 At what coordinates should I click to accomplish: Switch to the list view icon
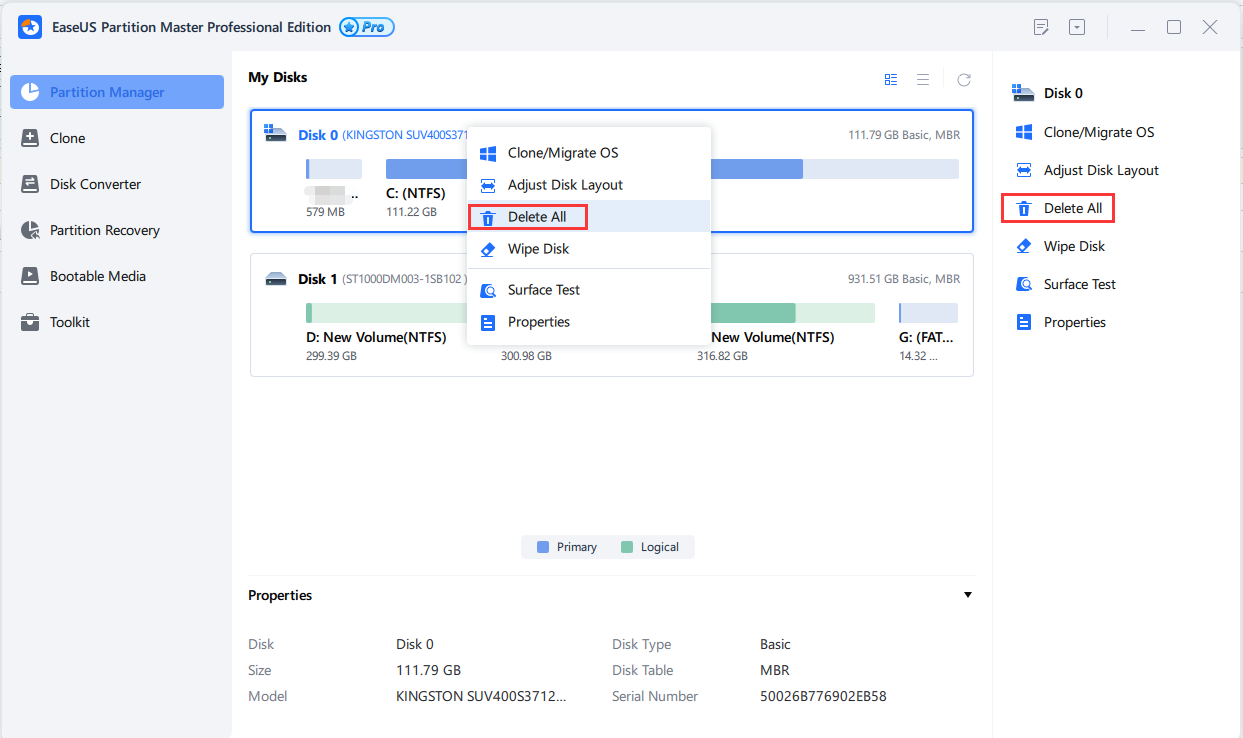click(923, 80)
